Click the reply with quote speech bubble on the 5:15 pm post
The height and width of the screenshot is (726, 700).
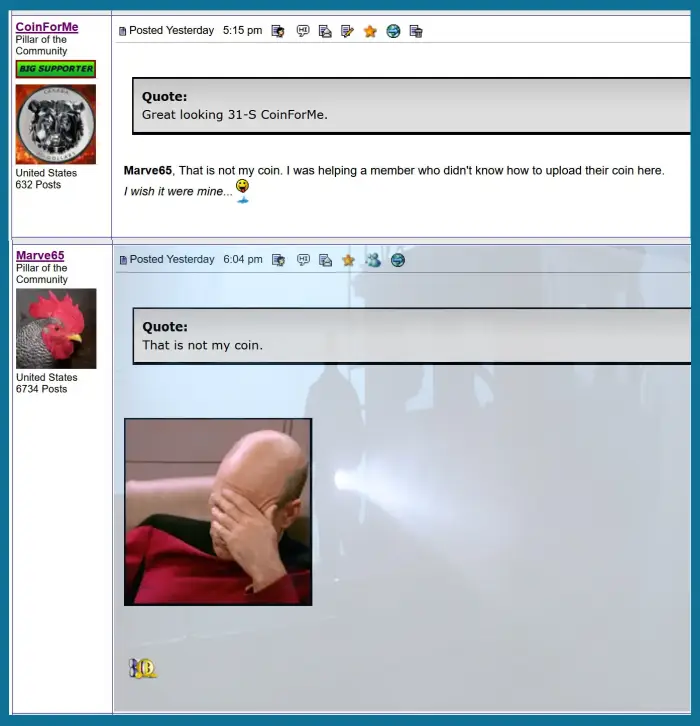point(303,31)
